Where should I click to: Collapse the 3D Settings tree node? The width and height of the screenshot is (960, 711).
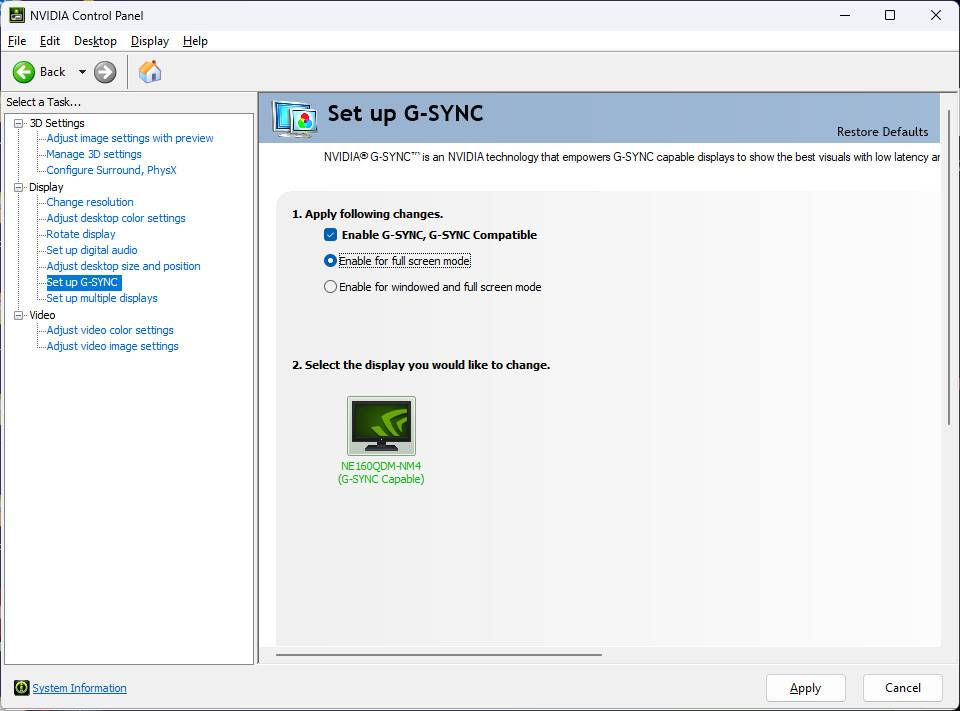[x=18, y=123]
